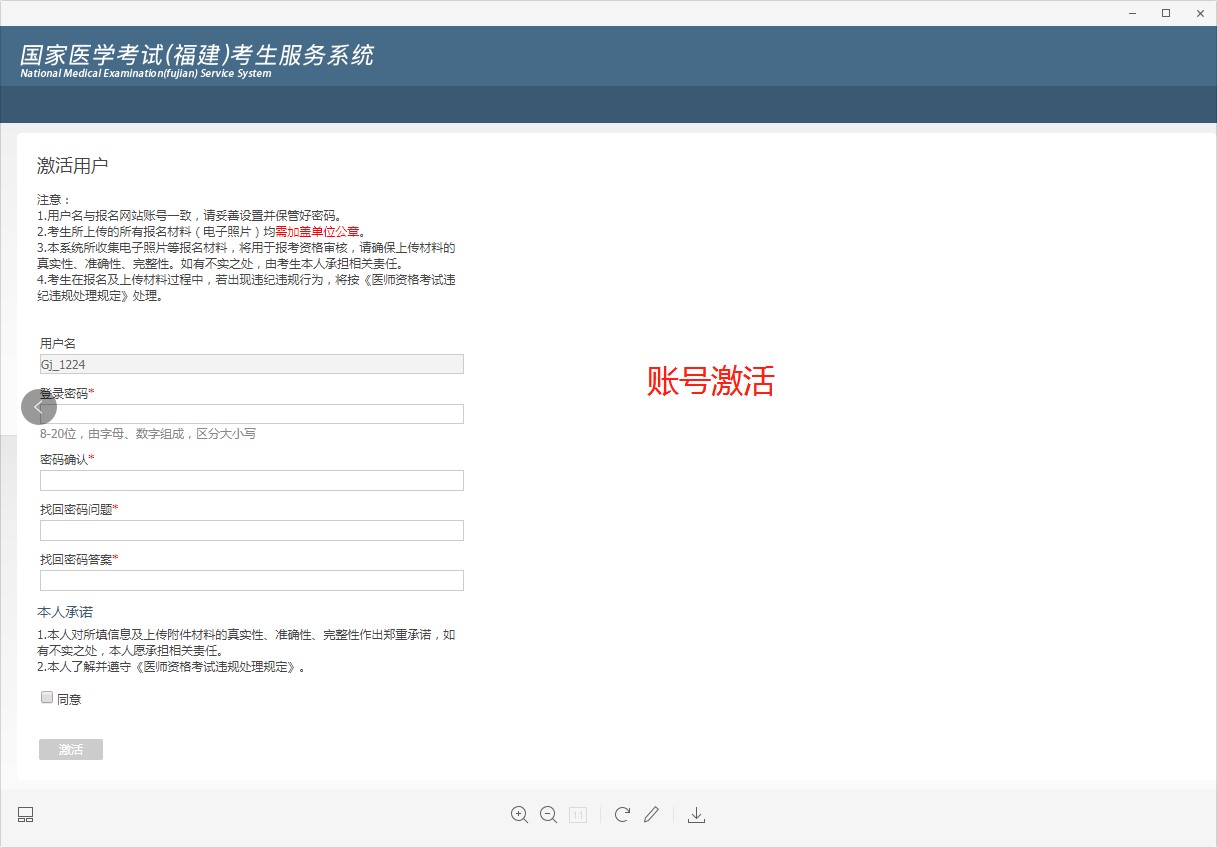Click the red 账号激活 label
This screenshot has height=848, width=1217.
pyautogui.click(x=710, y=381)
